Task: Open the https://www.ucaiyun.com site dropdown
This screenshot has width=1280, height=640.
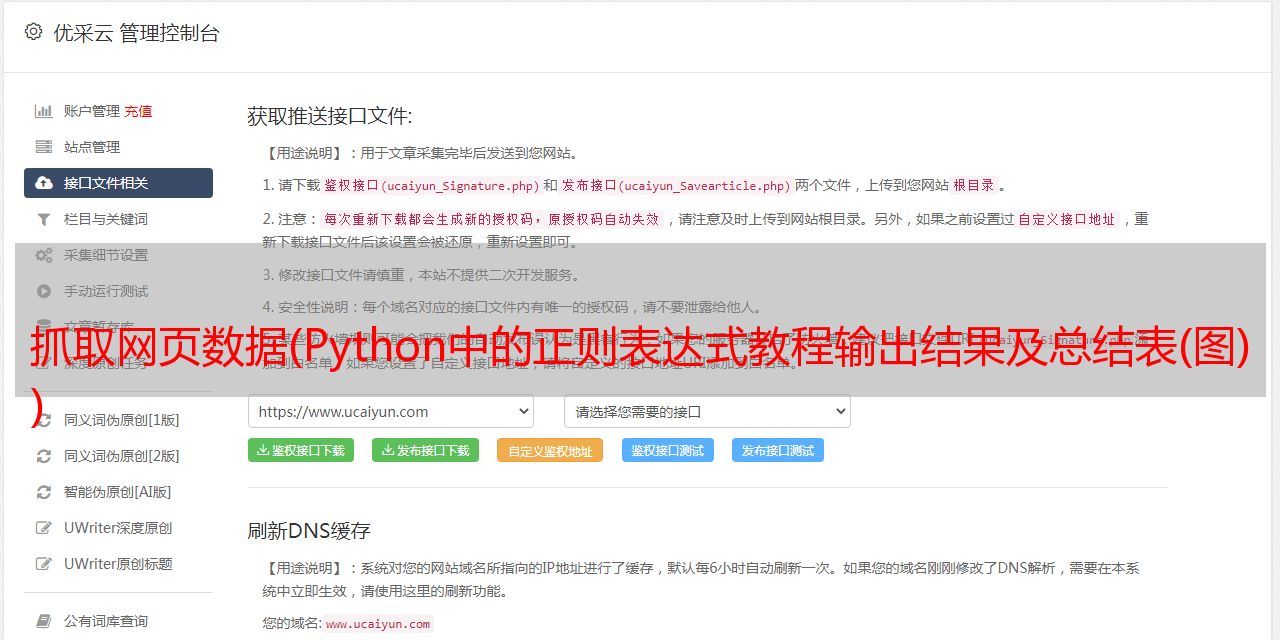Action: [x=391, y=412]
